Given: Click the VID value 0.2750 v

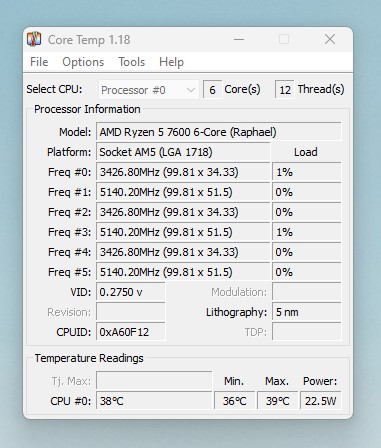Looking at the screenshot, I should click(x=131, y=292).
